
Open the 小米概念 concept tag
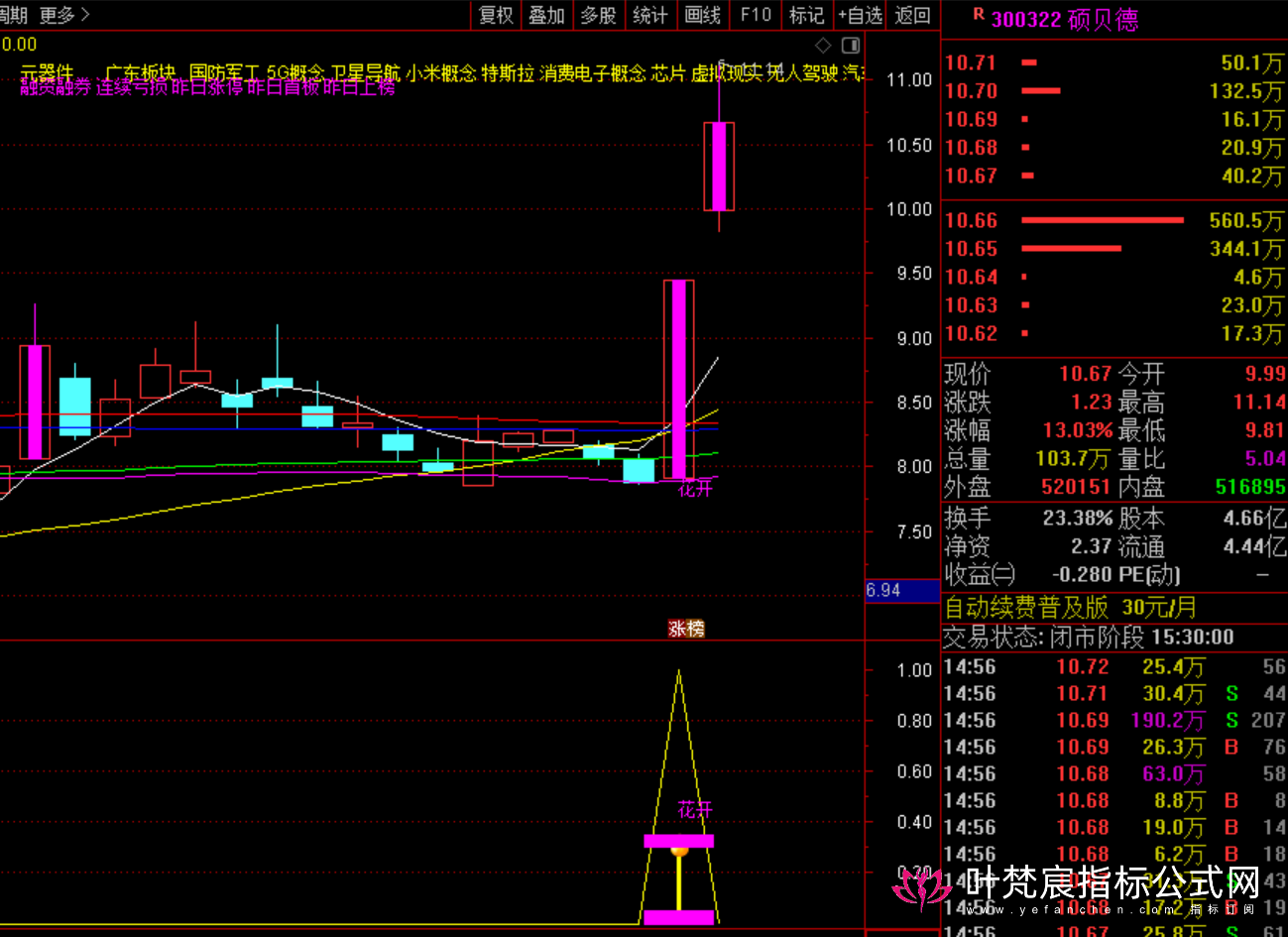tap(440, 72)
